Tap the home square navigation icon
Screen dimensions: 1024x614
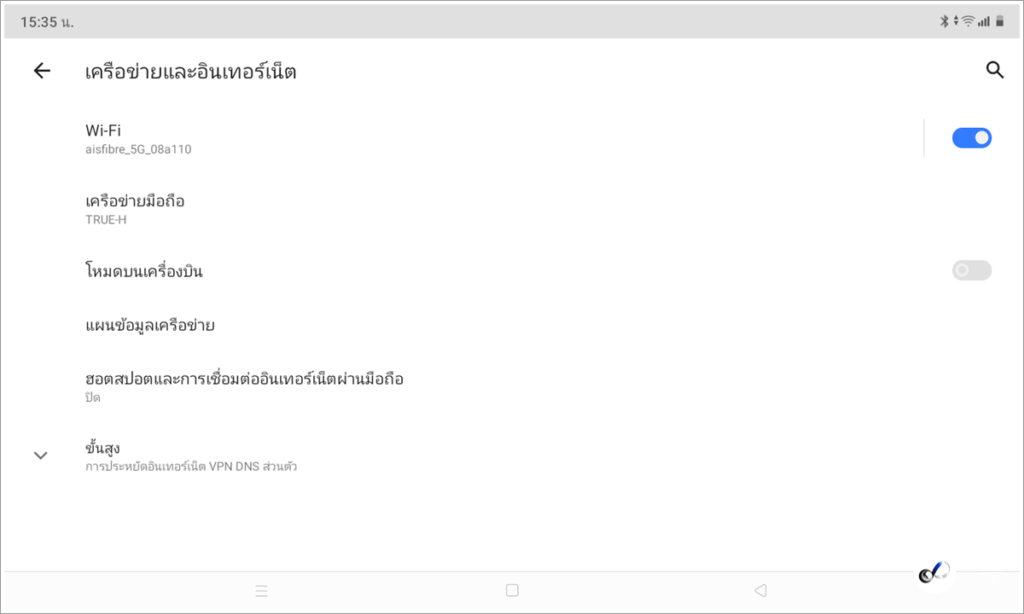(512, 590)
